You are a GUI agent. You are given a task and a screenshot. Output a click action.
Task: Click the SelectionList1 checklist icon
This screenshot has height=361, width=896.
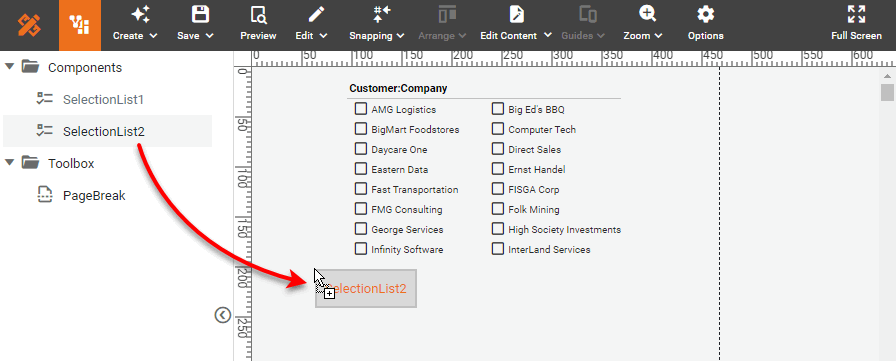tap(45, 99)
